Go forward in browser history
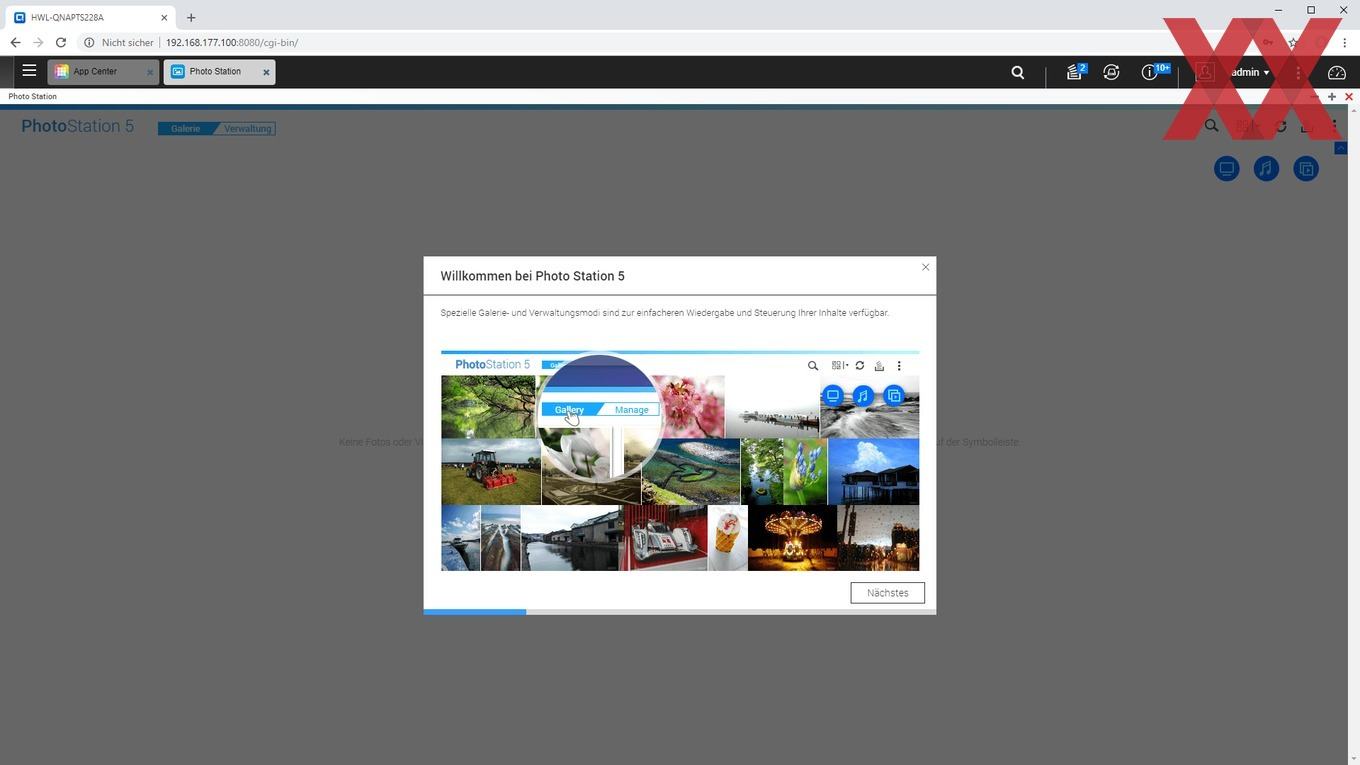1360x765 pixels. pos(38,43)
